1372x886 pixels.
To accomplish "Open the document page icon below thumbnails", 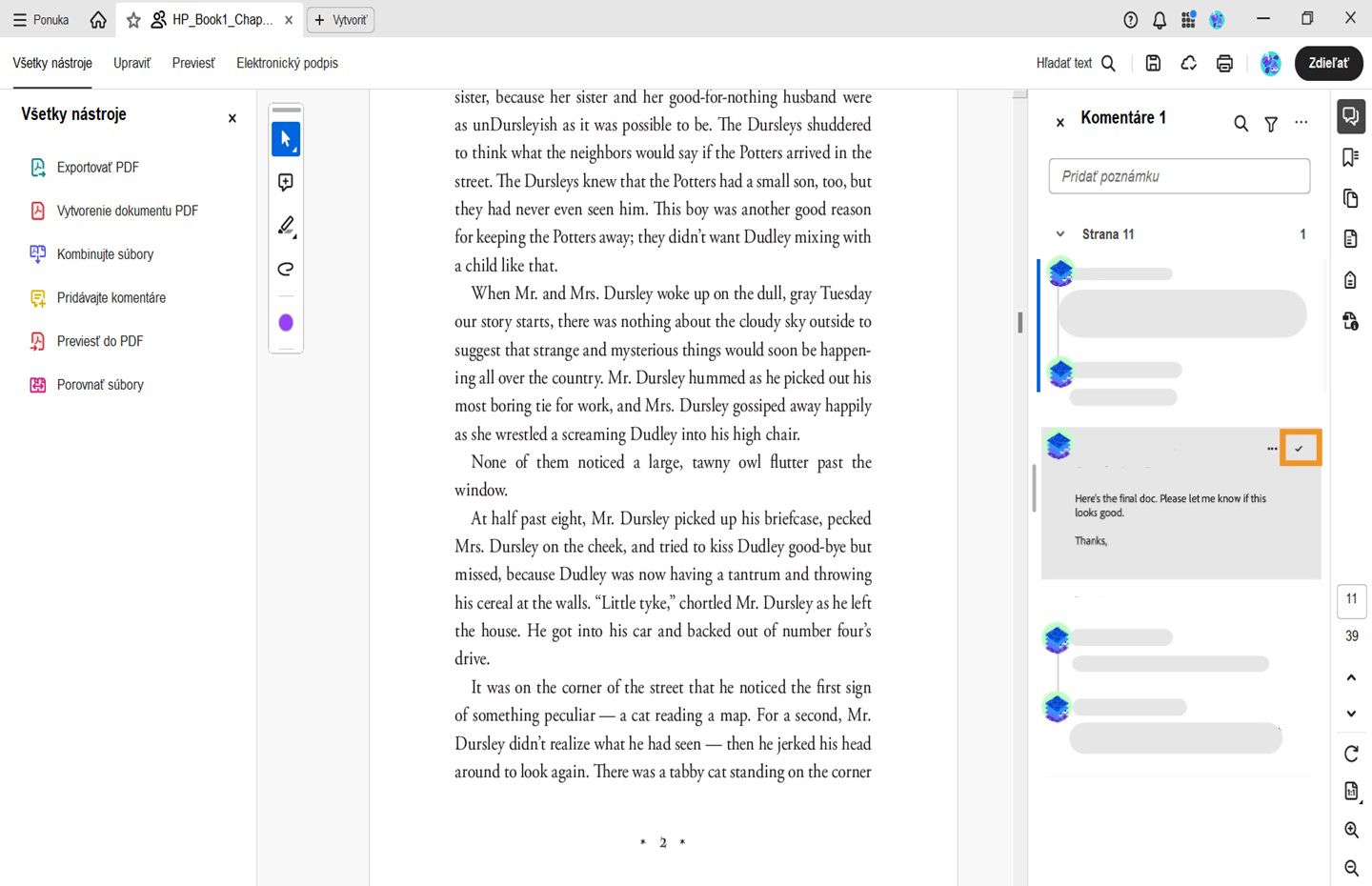I will 1351,238.
